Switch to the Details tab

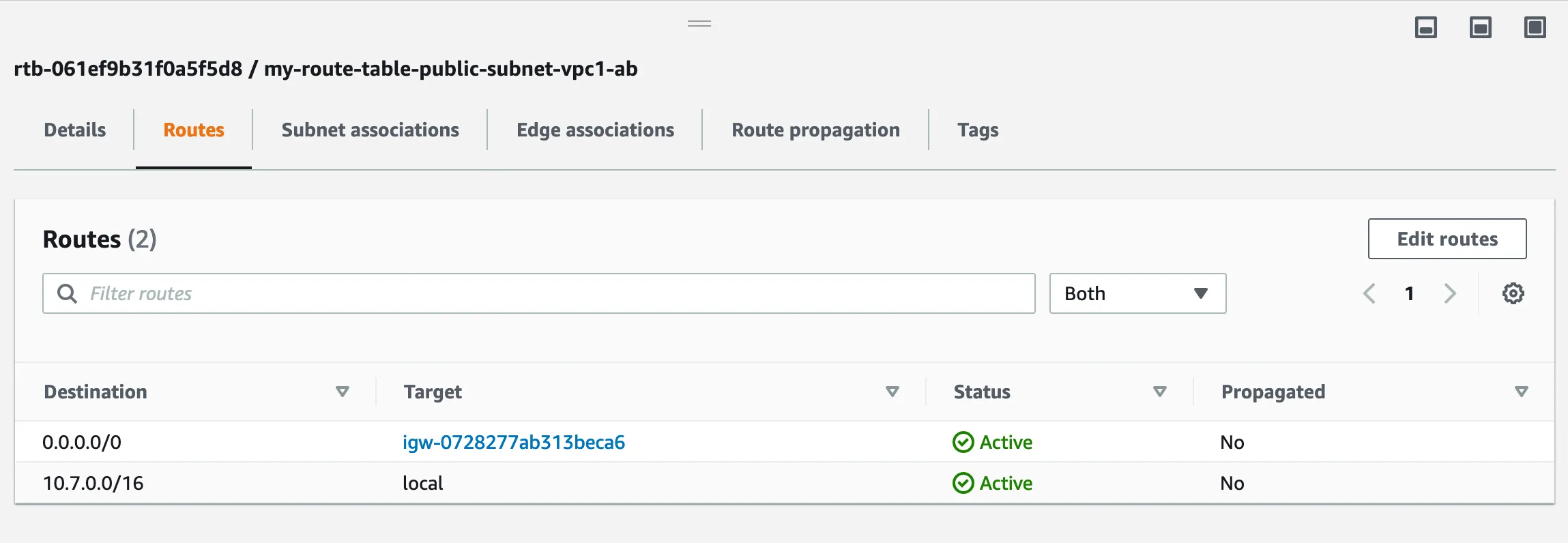click(x=75, y=130)
